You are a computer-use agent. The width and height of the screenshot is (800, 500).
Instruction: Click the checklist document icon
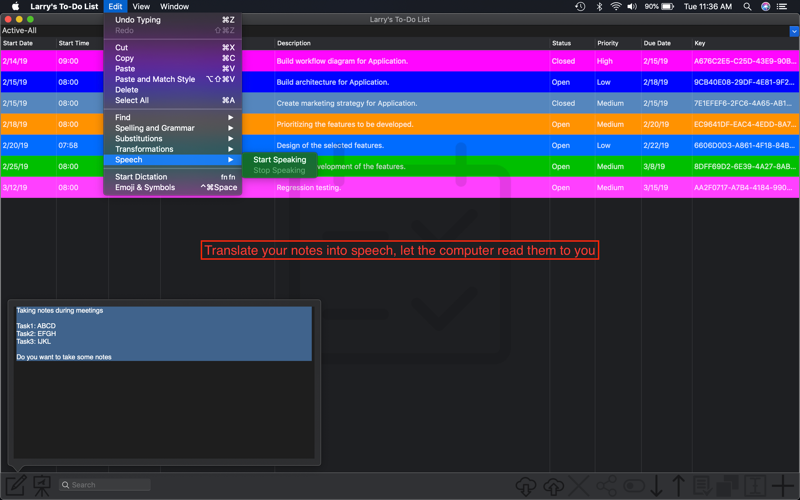tap(703, 486)
